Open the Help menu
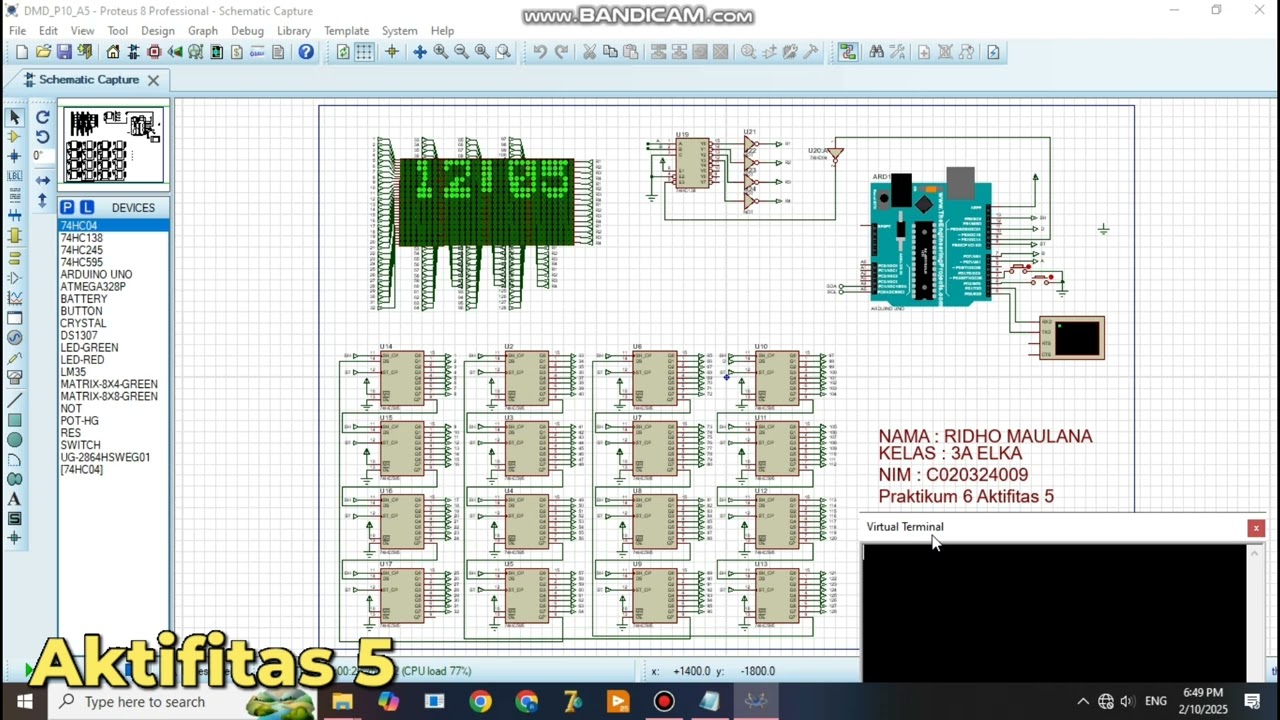 pyautogui.click(x=442, y=31)
